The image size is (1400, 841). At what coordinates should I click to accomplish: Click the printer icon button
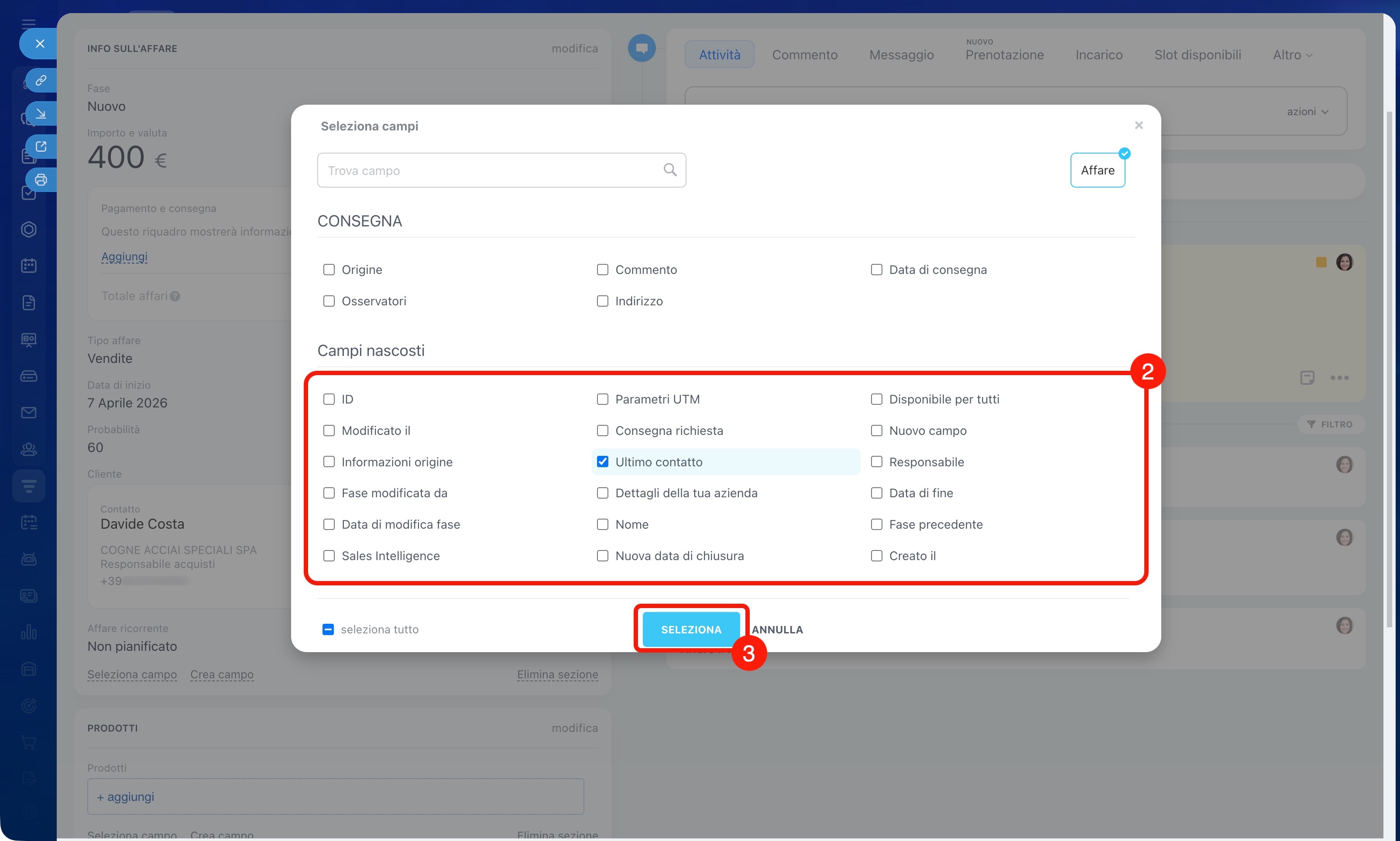pos(41,180)
